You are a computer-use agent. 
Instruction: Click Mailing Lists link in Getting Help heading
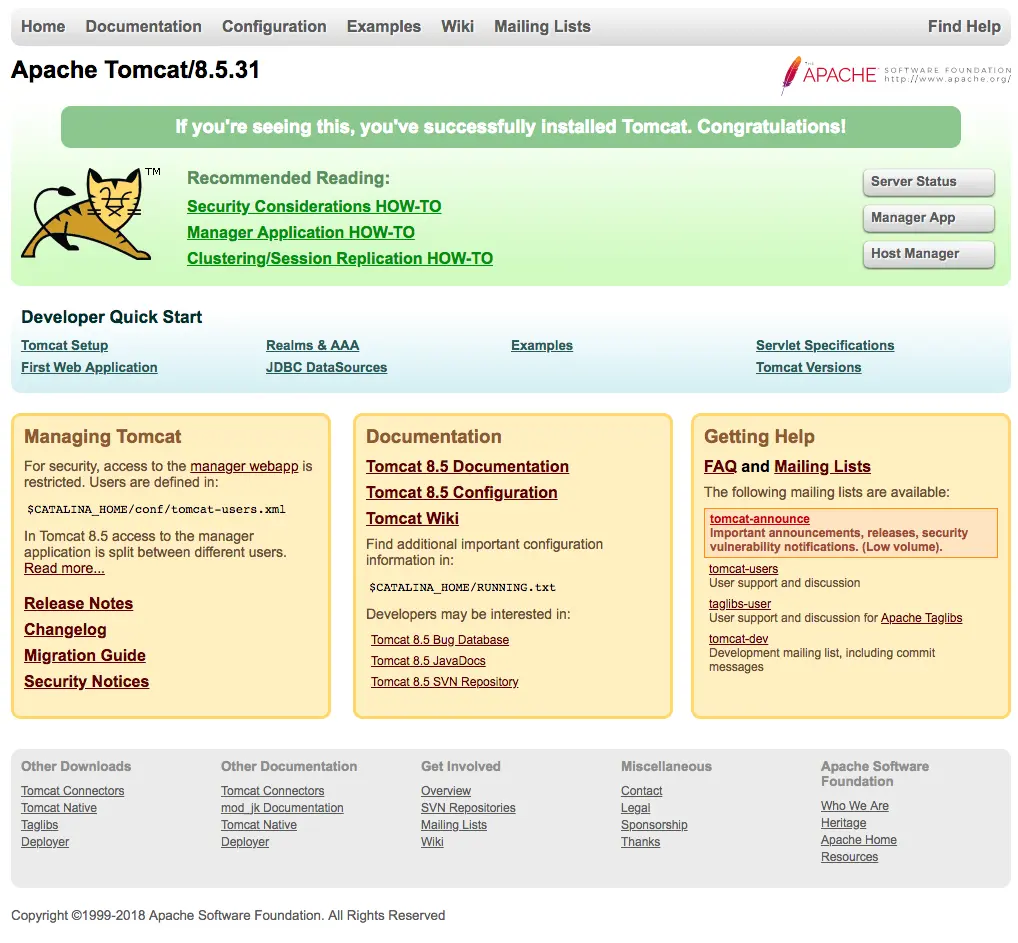click(822, 466)
